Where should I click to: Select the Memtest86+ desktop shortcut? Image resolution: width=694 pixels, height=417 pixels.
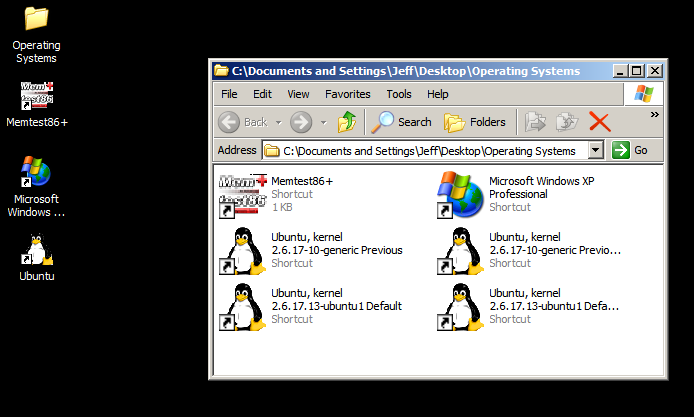tap(36, 97)
